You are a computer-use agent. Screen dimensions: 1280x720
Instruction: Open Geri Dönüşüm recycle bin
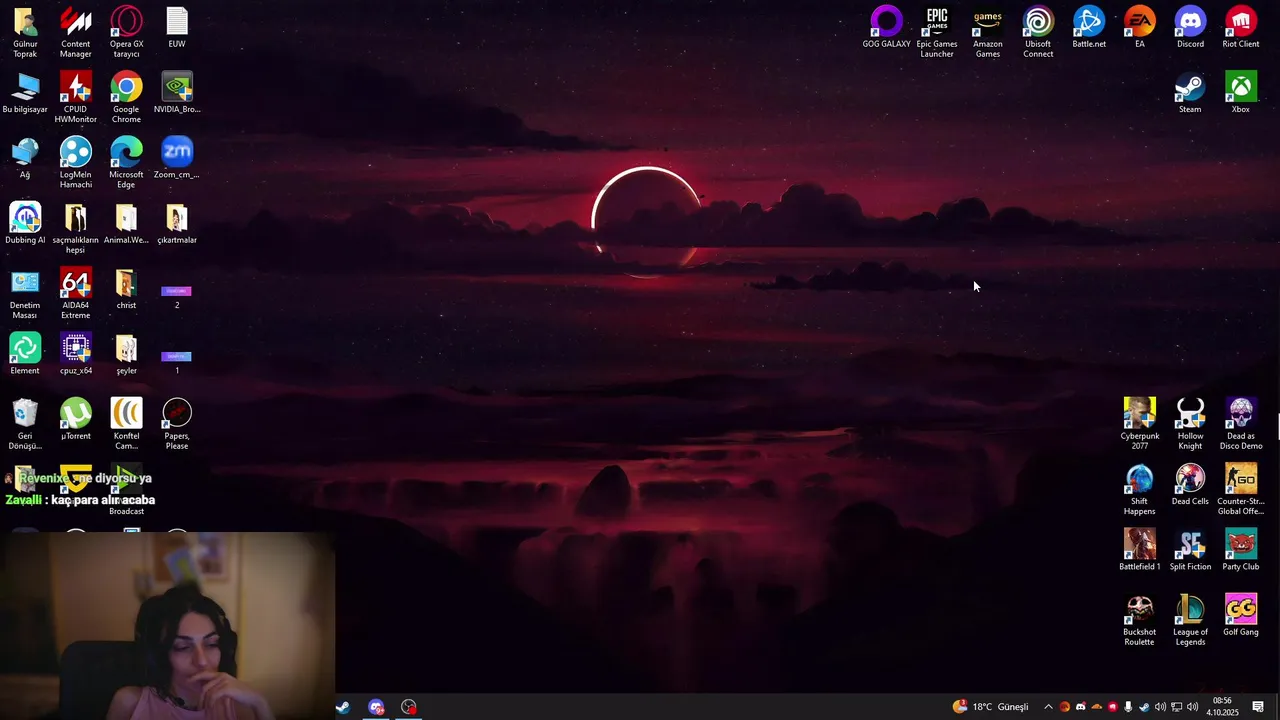point(25,424)
